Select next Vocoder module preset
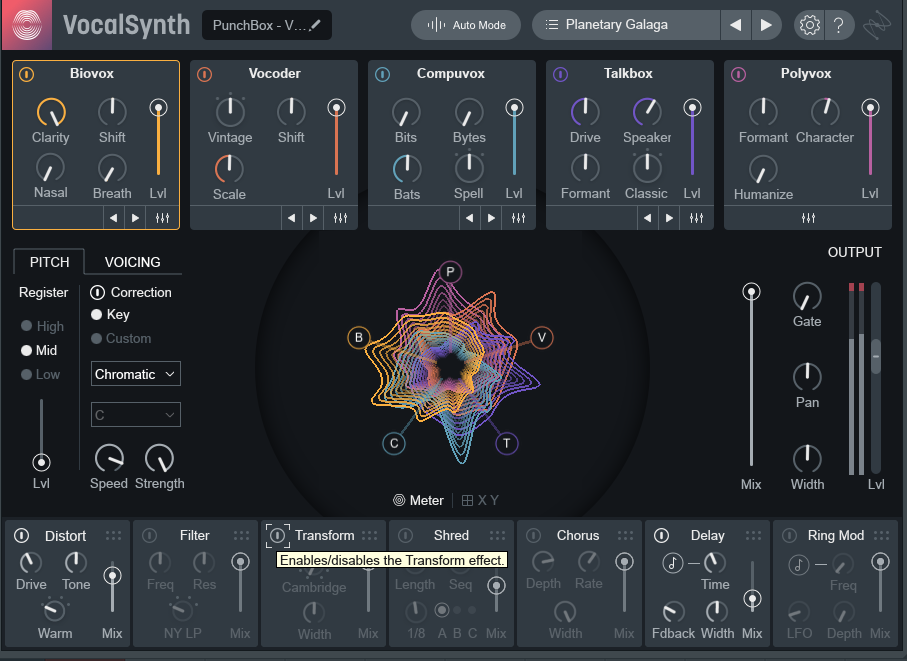Image resolution: width=907 pixels, height=661 pixels. click(x=314, y=218)
